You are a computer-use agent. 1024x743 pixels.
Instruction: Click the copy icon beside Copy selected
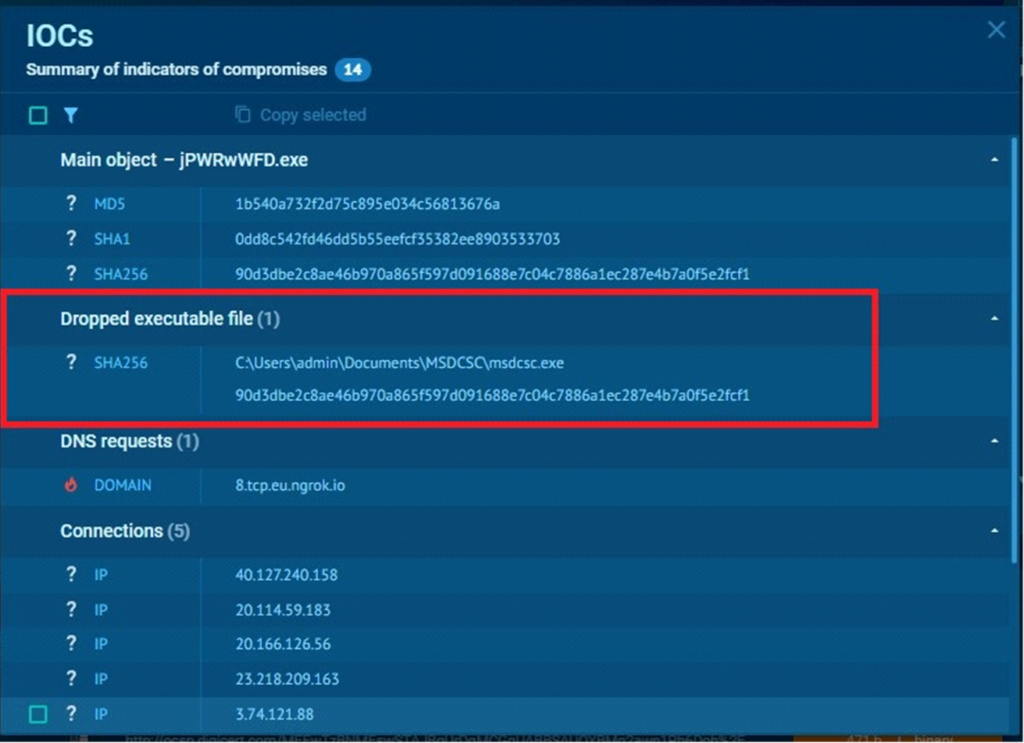(x=243, y=114)
